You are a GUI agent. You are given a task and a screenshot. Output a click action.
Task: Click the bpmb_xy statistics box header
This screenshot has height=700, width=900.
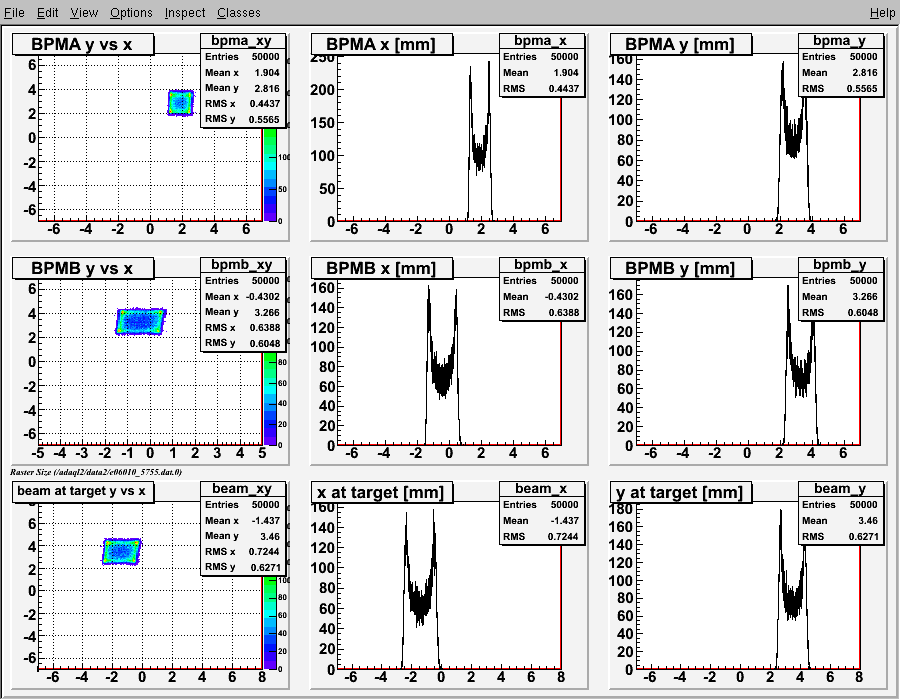(x=242, y=265)
